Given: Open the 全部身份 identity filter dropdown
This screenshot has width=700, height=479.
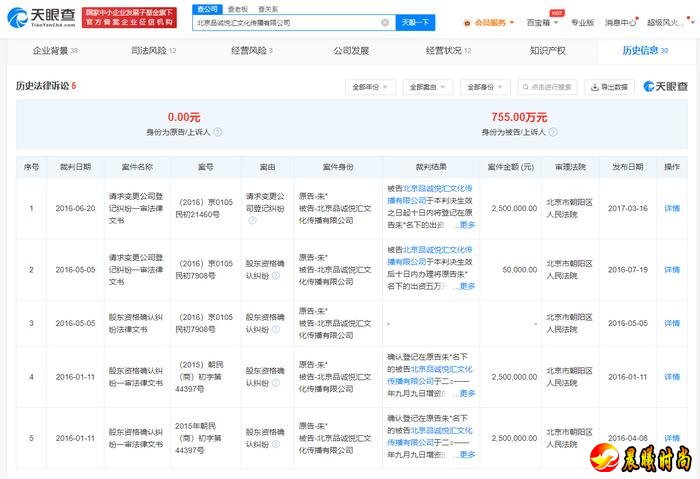Looking at the screenshot, I should coord(485,87).
